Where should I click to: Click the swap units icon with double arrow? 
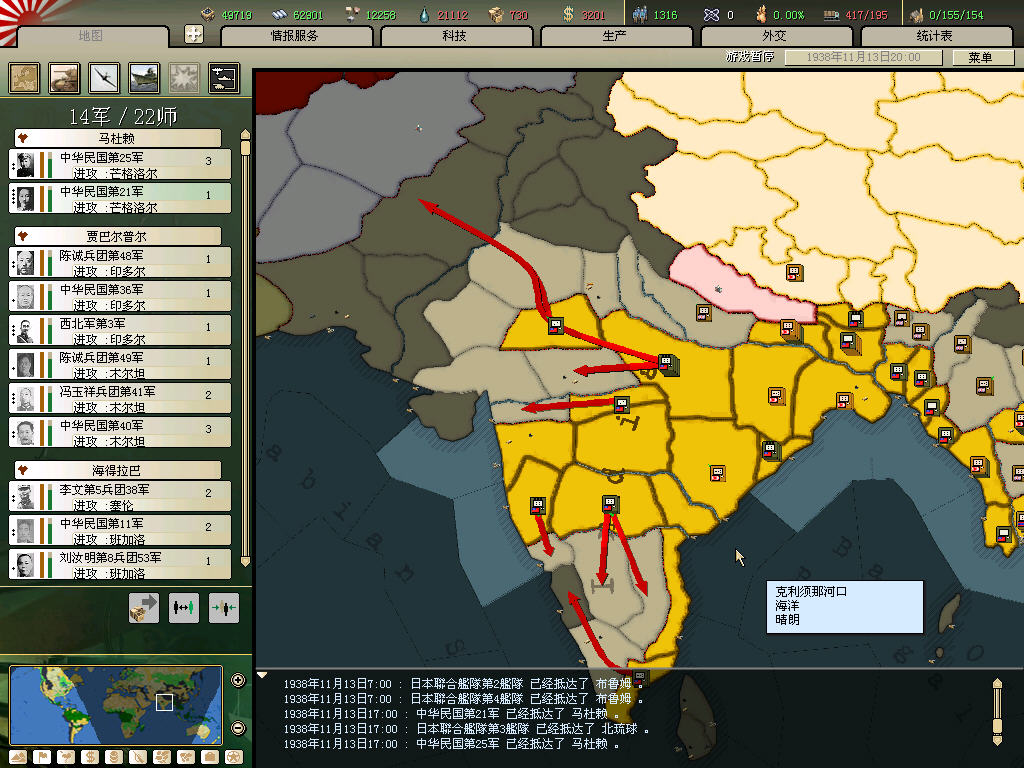184,607
